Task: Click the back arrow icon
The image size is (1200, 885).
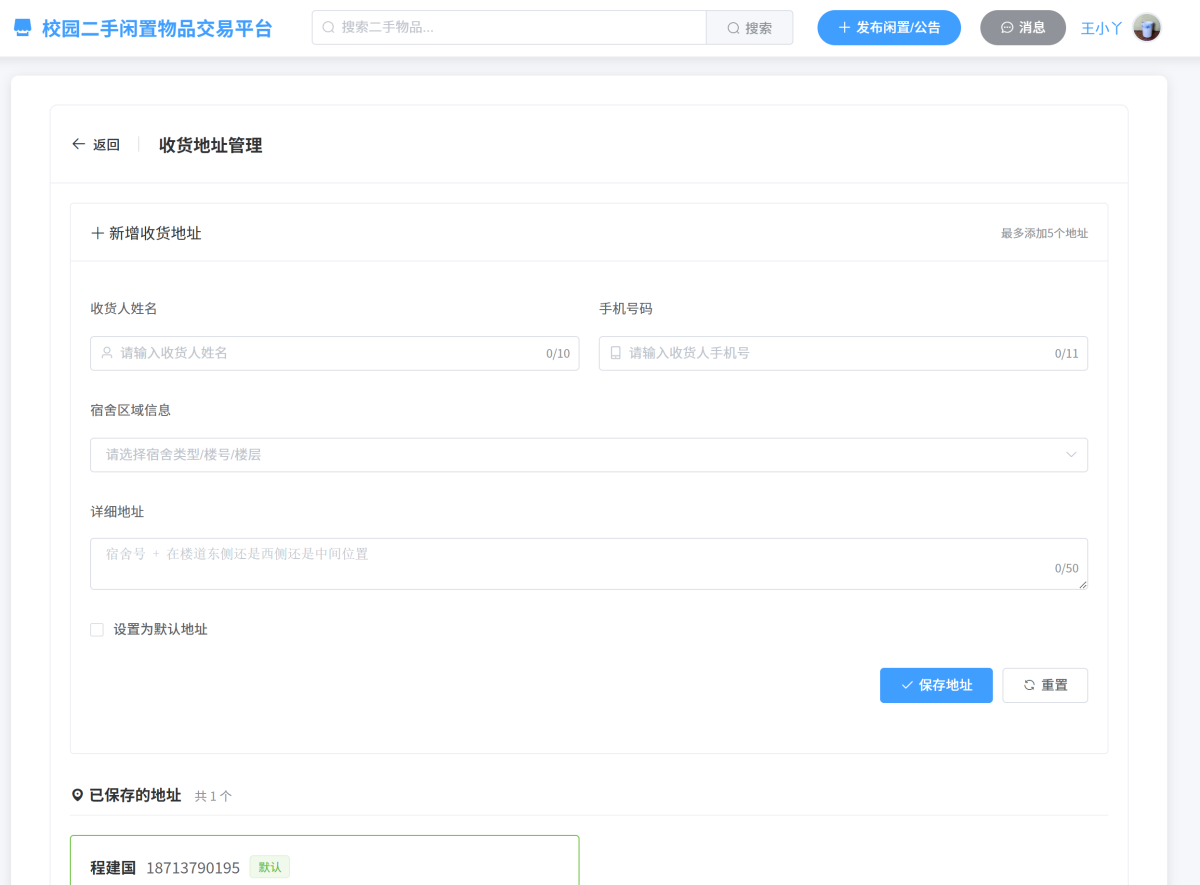Action: click(78, 144)
